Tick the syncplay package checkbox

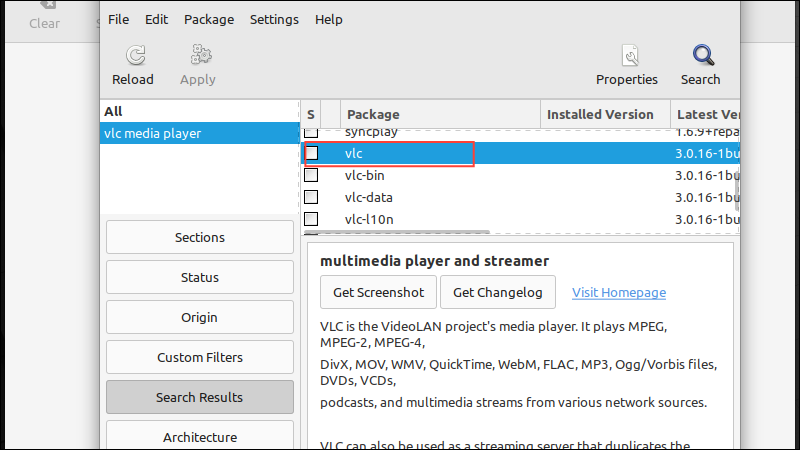(311, 133)
